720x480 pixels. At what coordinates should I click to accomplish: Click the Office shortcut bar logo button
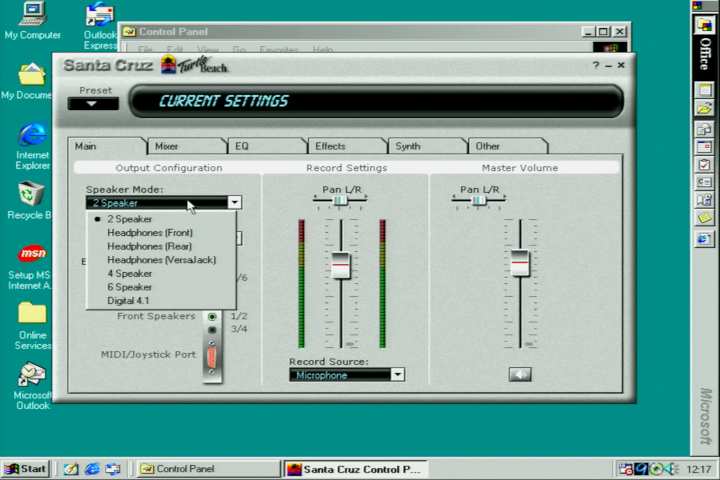[x=704, y=24]
